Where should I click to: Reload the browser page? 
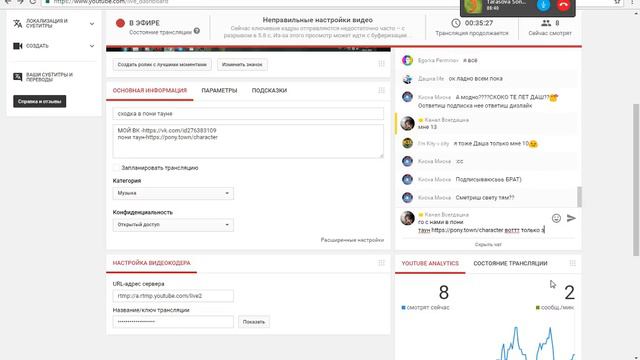[x=33, y=2]
